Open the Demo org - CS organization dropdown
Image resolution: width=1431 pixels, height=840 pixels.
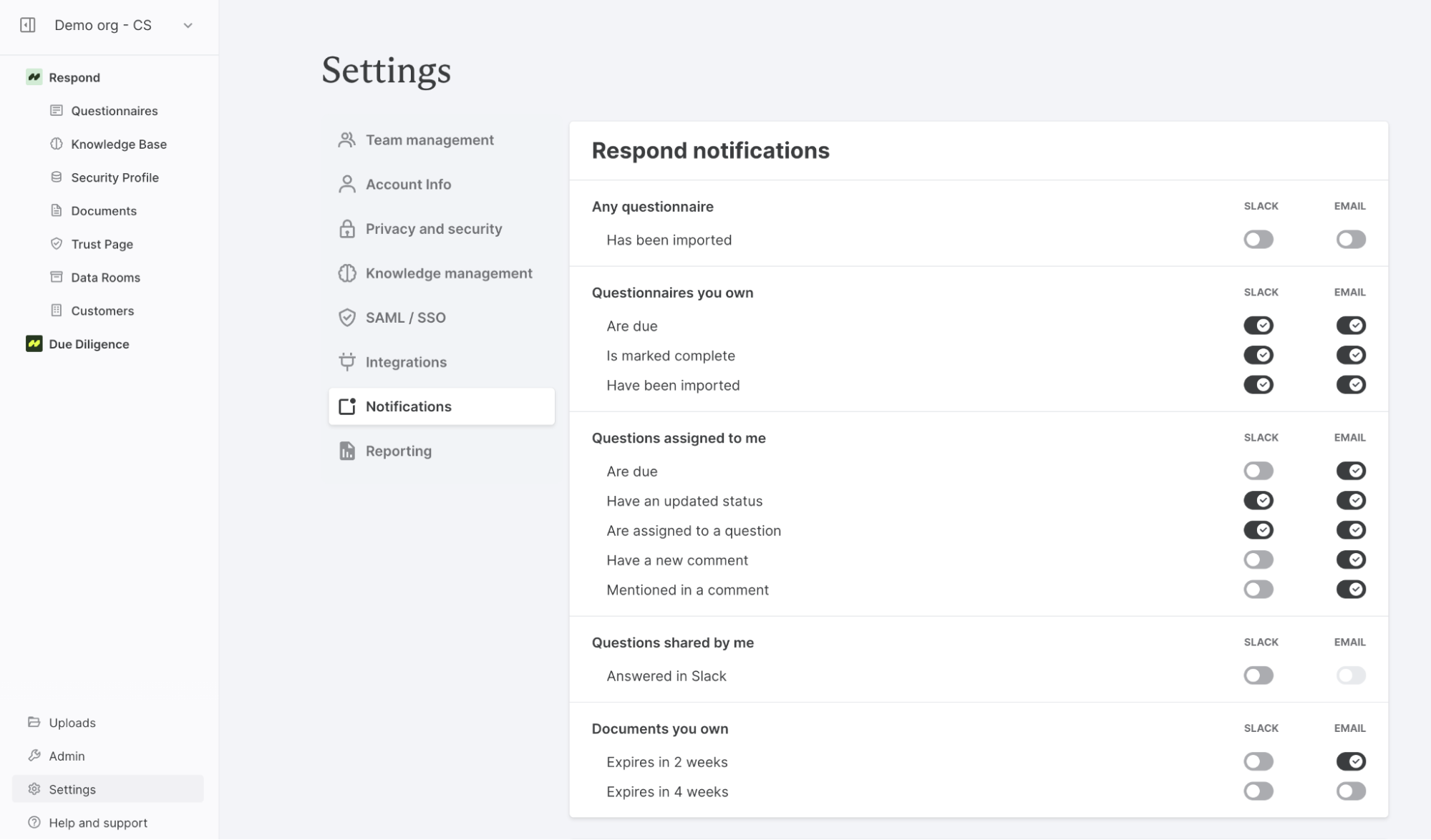122,25
